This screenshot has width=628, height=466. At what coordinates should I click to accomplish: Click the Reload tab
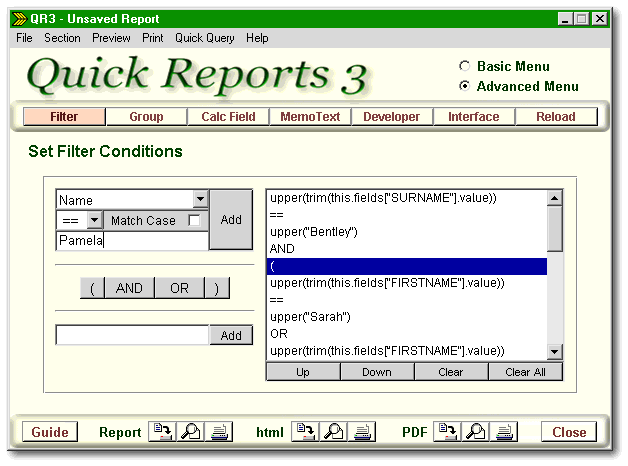[x=556, y=116]
